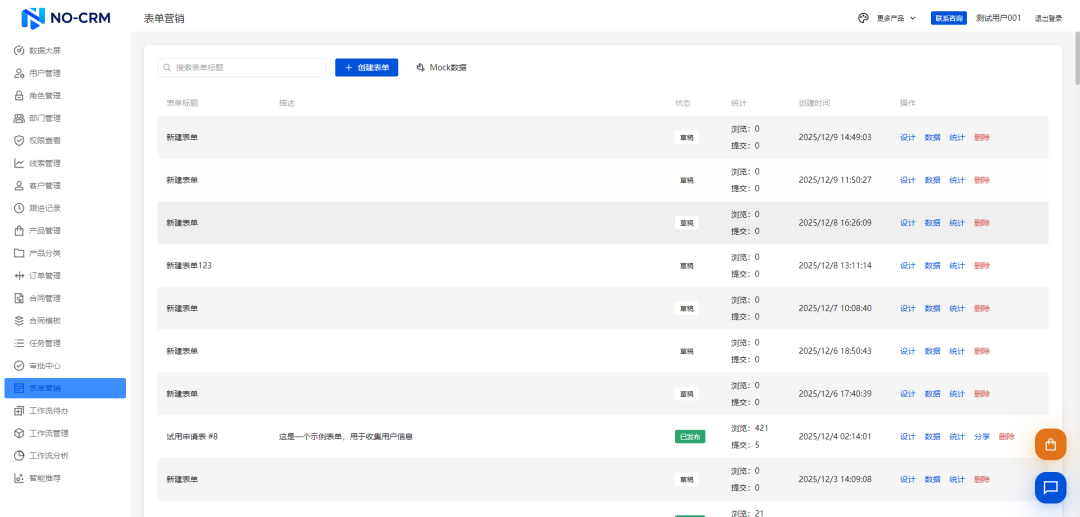Click the color palette theme icon

[863, 18]
